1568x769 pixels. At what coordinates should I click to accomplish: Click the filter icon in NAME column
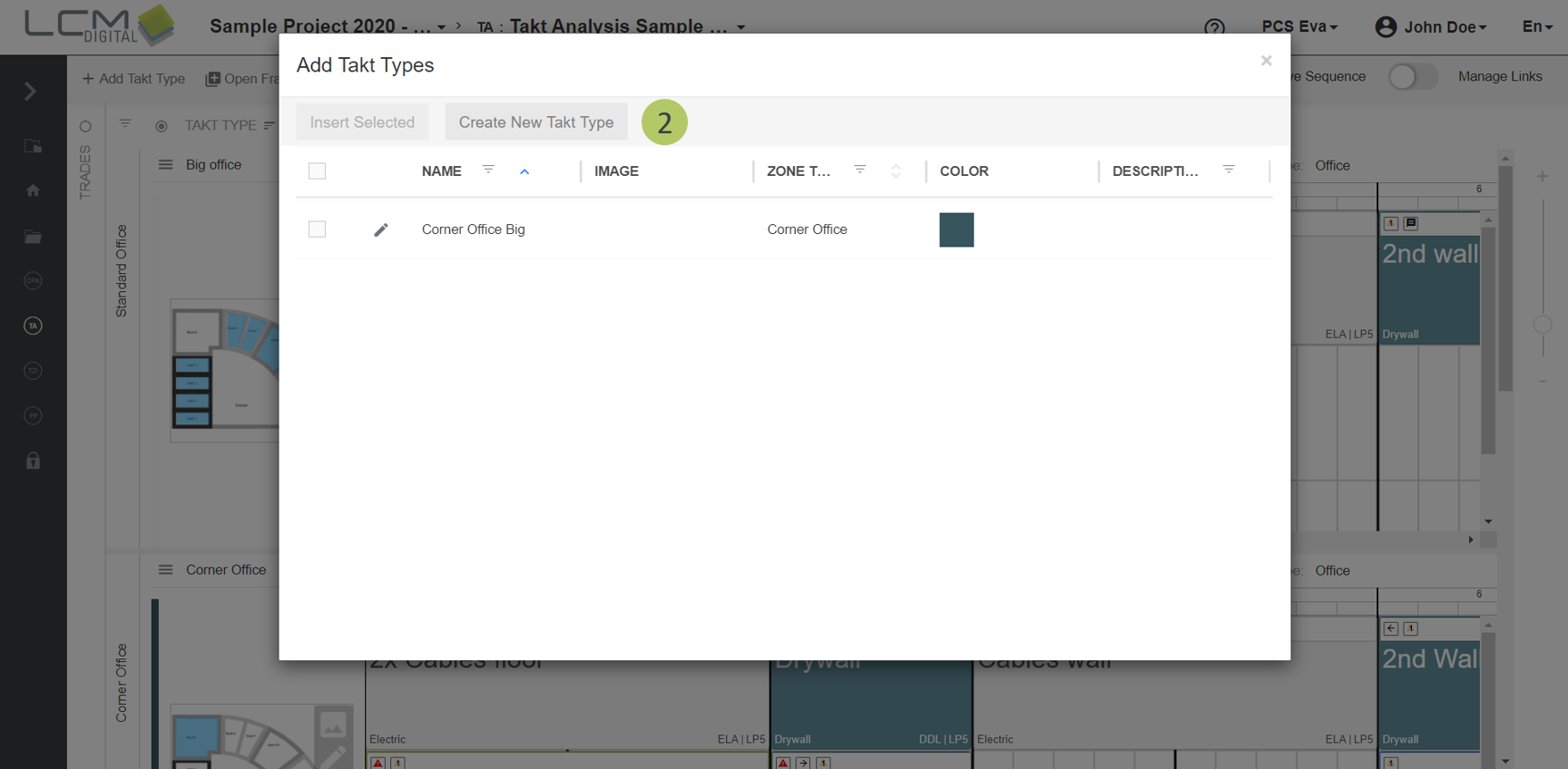pos(488,170)
